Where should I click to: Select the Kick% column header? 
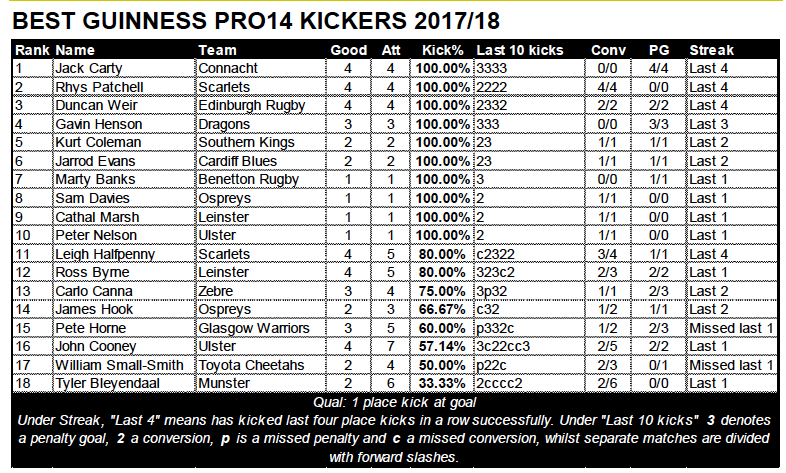[443, 50]
